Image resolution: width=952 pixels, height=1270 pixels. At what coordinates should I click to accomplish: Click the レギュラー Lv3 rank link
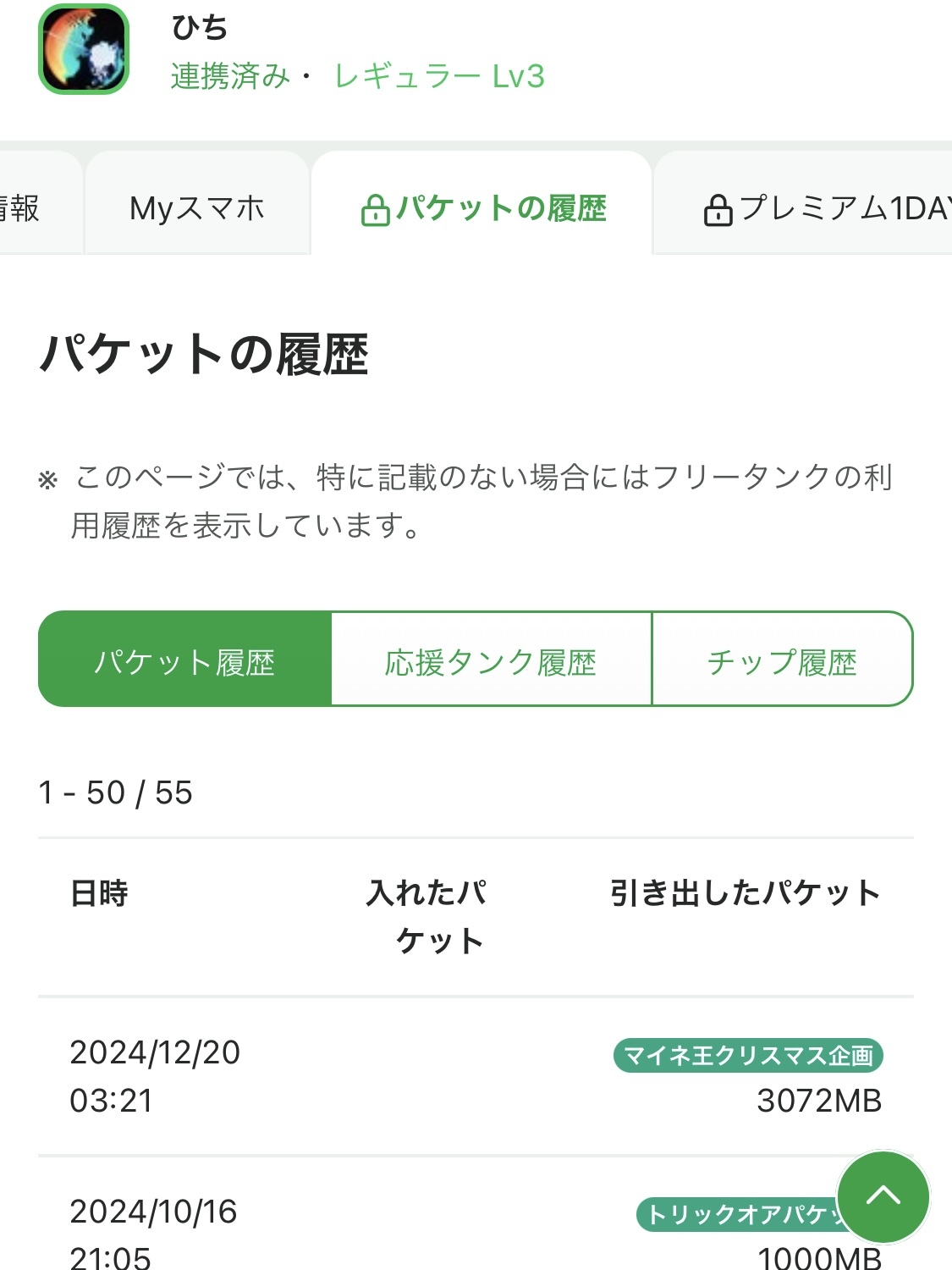pyautogui.click(x=439, y=77)
